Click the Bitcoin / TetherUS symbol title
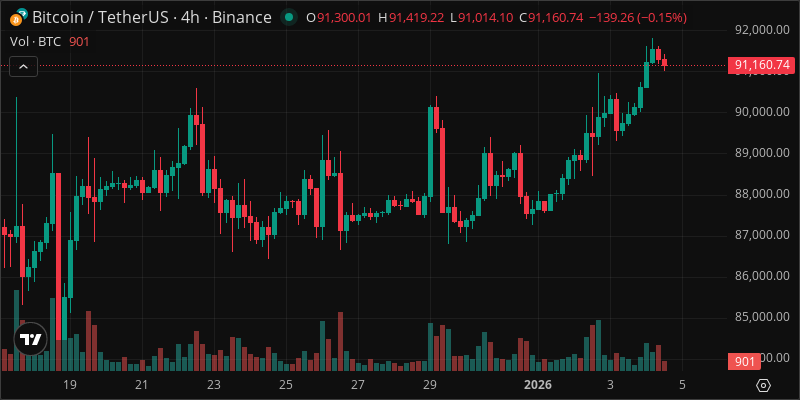 pyautogui.click(x=152, y=18)
